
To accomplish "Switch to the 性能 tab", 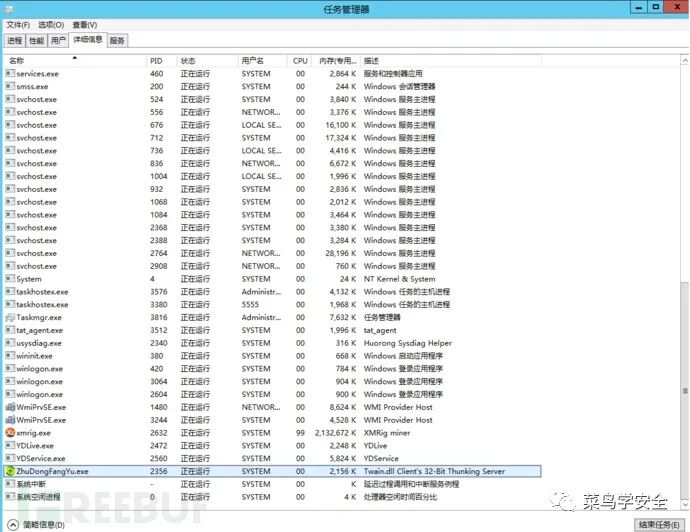I will pos(37,40).
